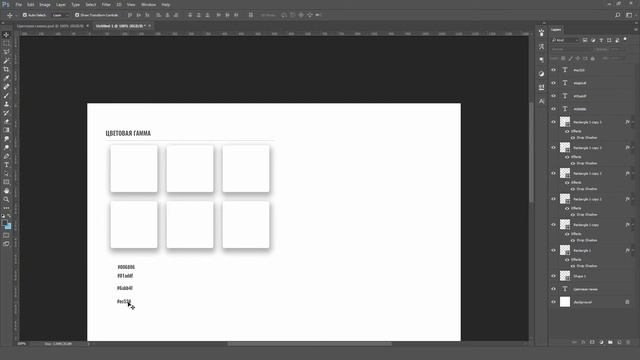Open the Layers panel options menu
The height and width of the screenshot is (360, 640).
click(x=636, y=29)
